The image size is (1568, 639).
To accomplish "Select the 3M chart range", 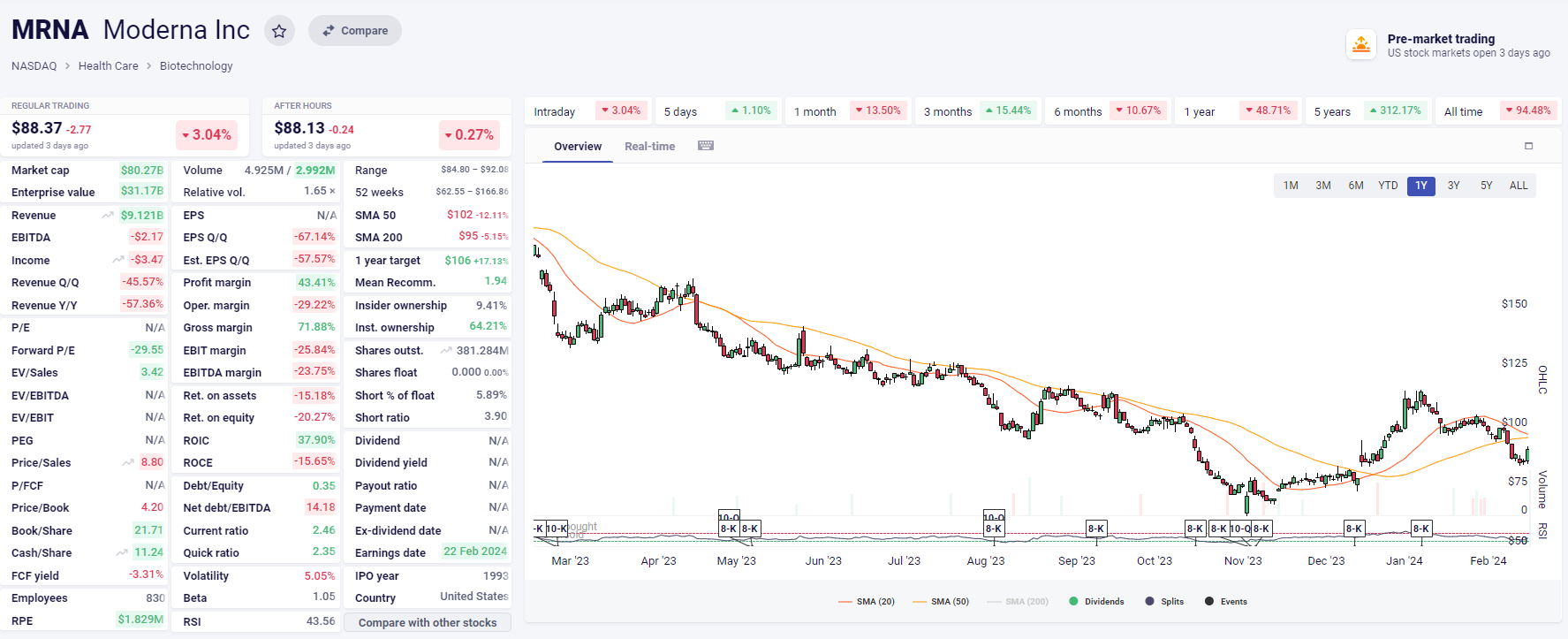I will pyautogui.click(x=1323, y=186).
